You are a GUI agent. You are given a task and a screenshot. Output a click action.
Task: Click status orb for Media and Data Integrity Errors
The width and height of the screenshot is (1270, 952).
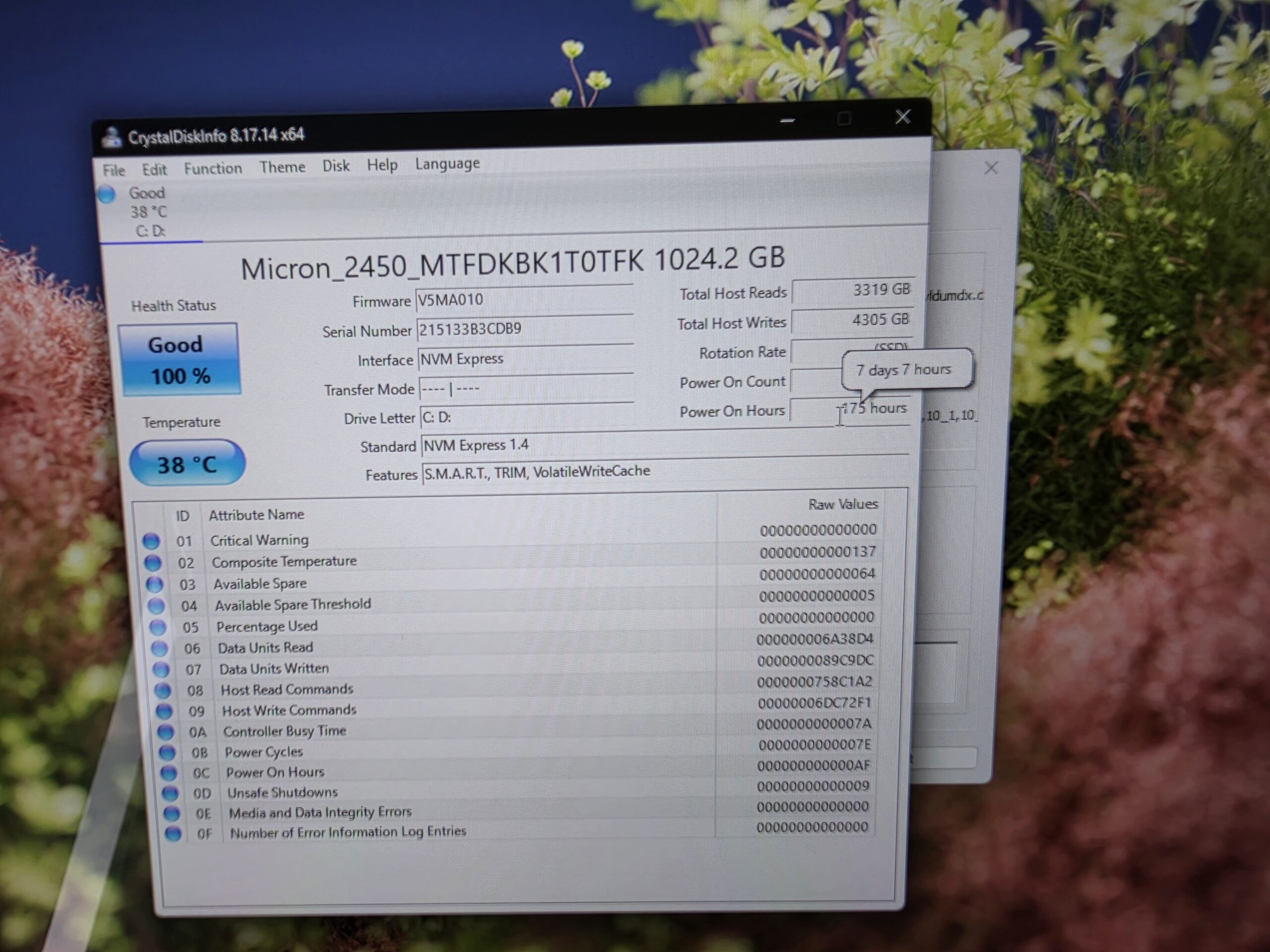(x=172, y=813)
